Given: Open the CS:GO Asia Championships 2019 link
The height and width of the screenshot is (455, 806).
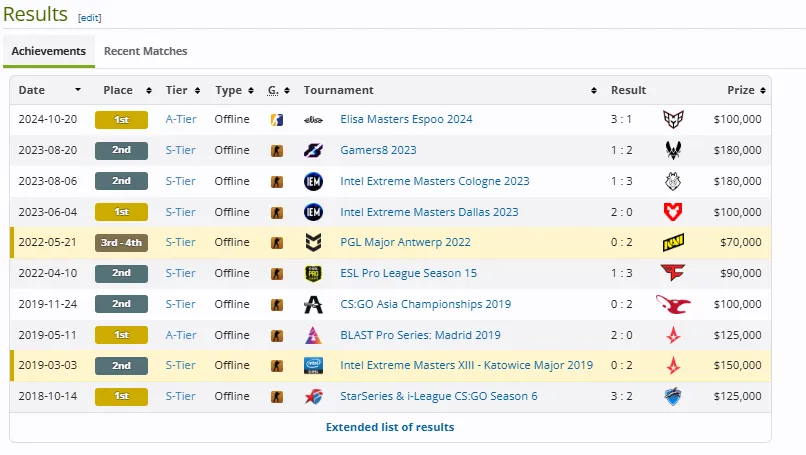Looking at the screenshot, I should point(426,304).
